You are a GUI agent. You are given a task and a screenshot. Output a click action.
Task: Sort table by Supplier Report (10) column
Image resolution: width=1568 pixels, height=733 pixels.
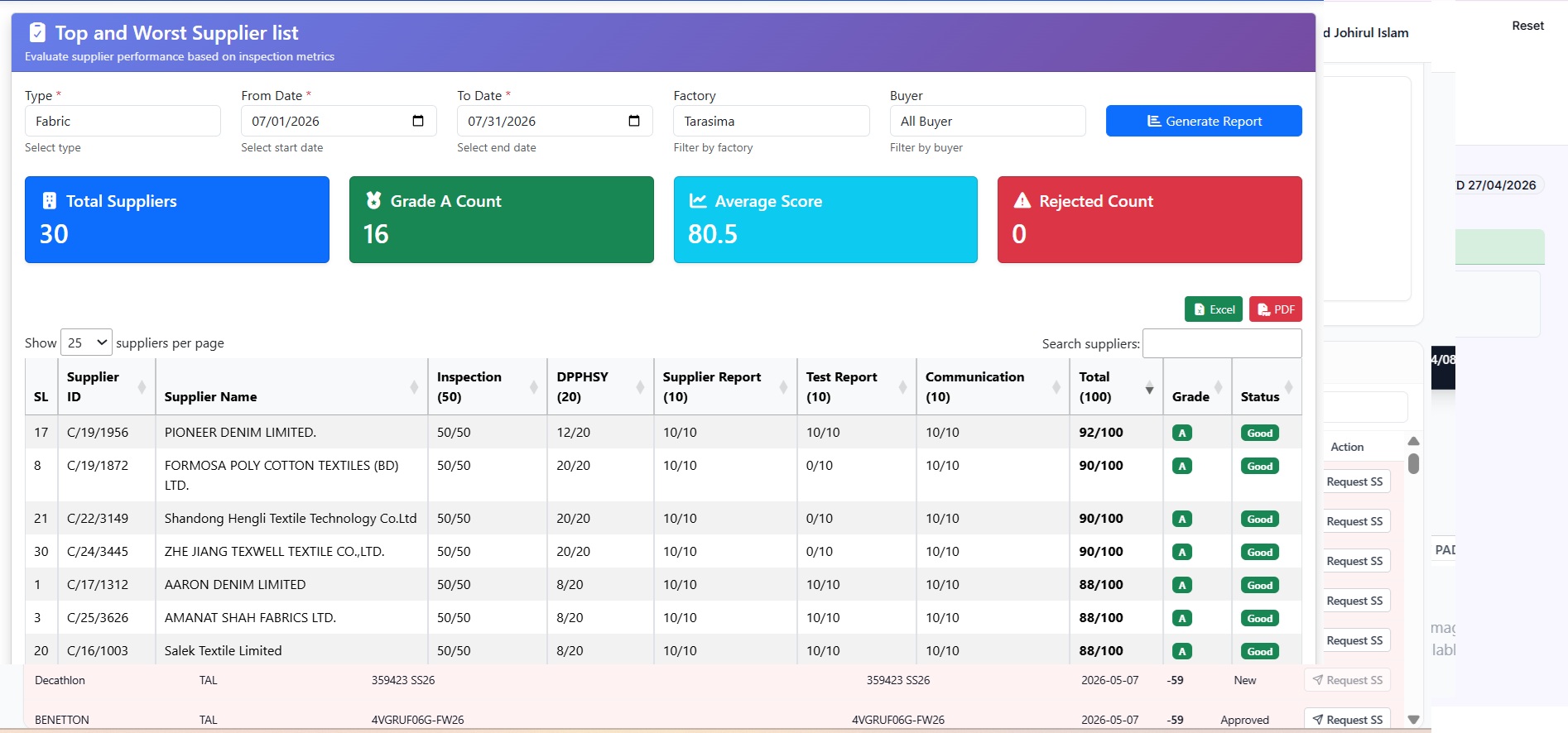pos(725,386)
